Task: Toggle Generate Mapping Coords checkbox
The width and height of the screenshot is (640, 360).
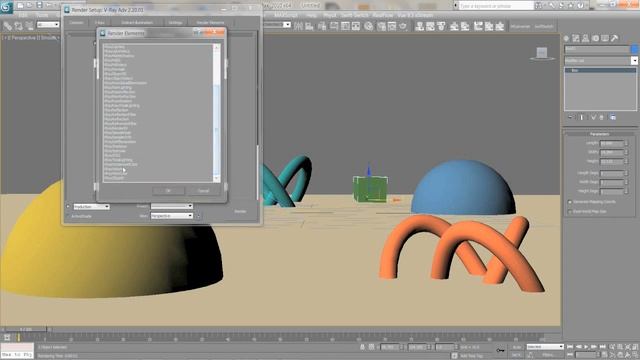Action: 570,202
